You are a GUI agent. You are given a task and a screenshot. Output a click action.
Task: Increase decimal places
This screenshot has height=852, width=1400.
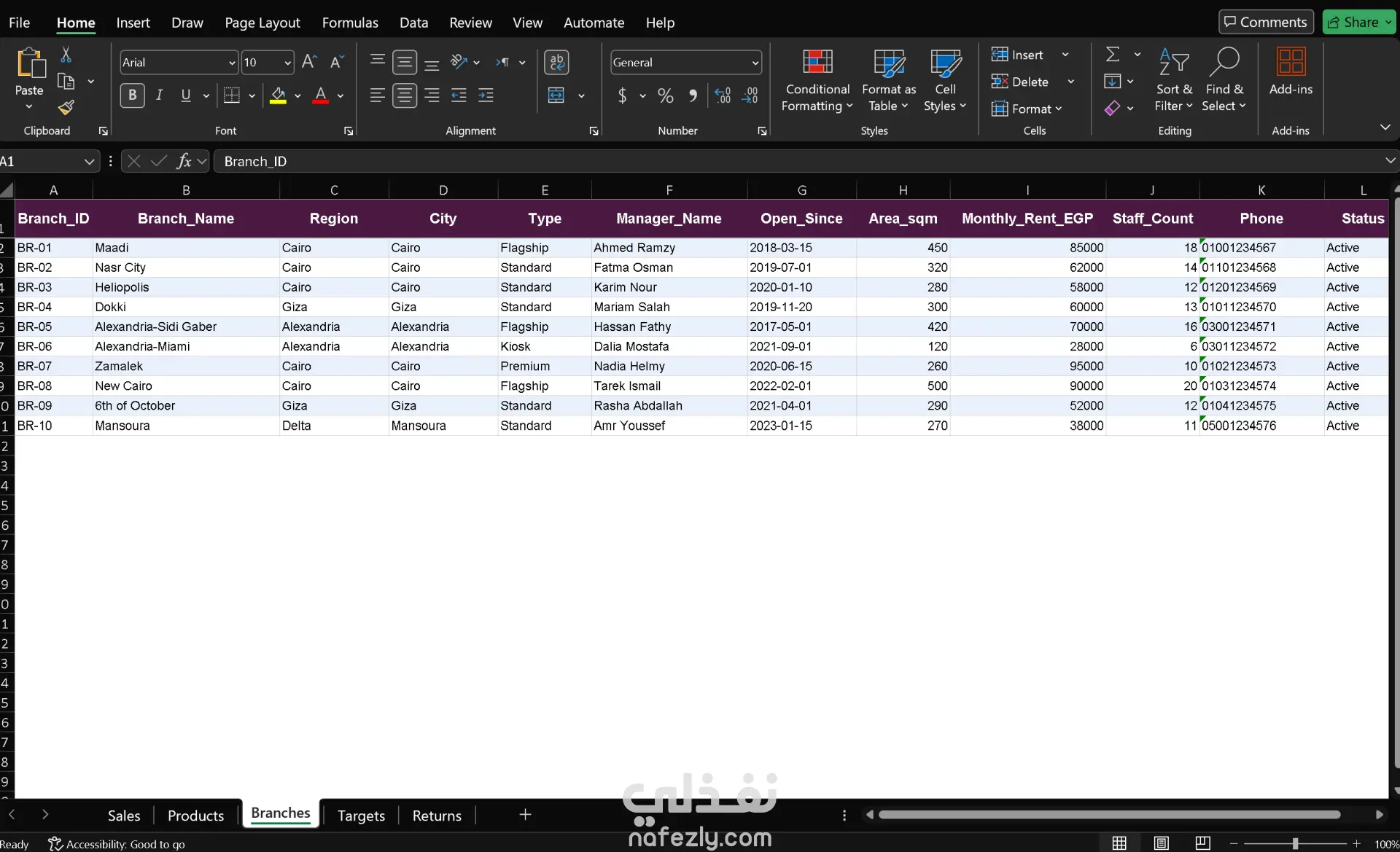click(x=723, y=95)
